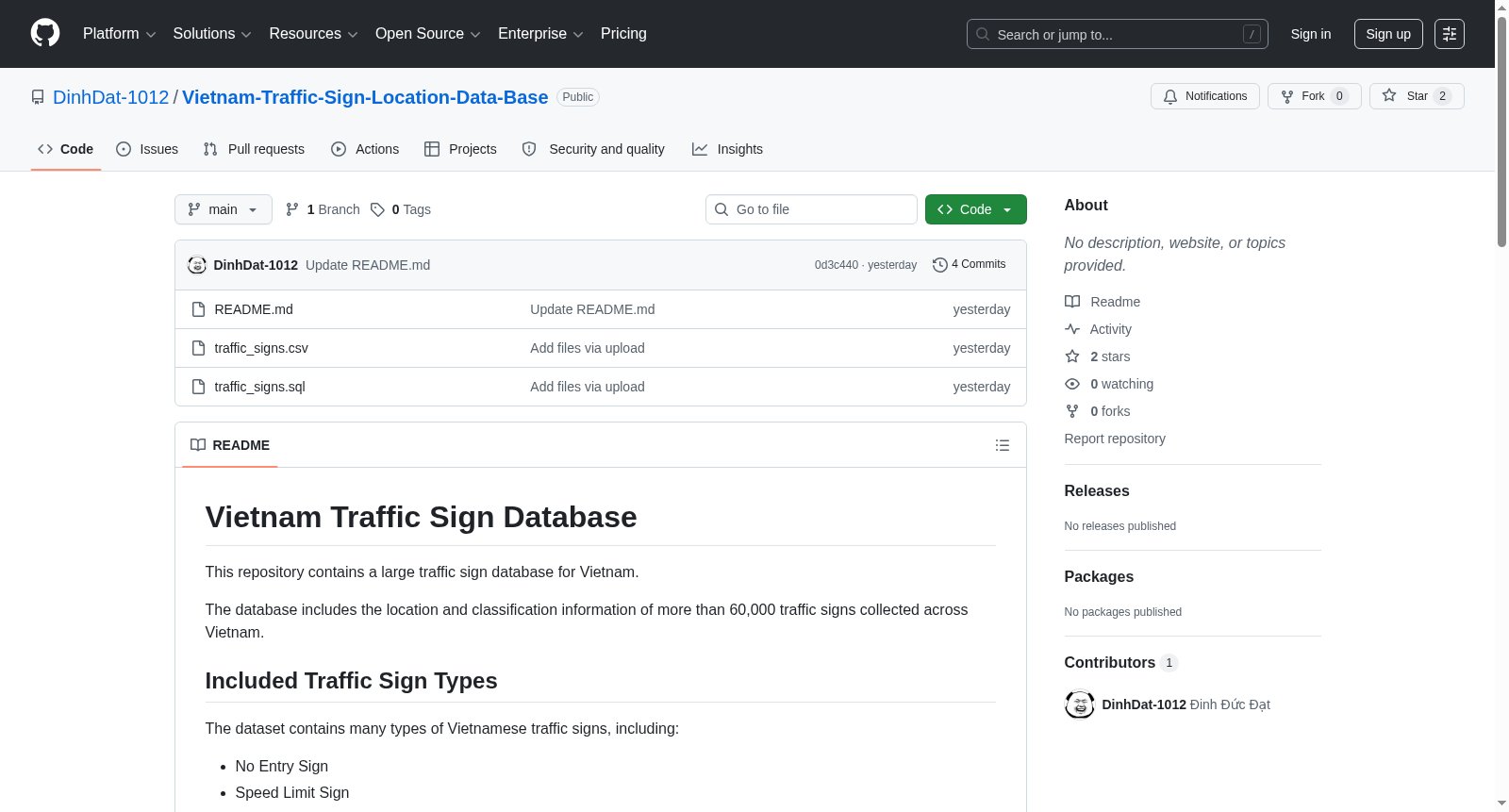Image resolution: width=1509 pixels, height=812 pixels.
Task: Click the traffic_signs.csv file icon
Action: [x=198, y=348]
